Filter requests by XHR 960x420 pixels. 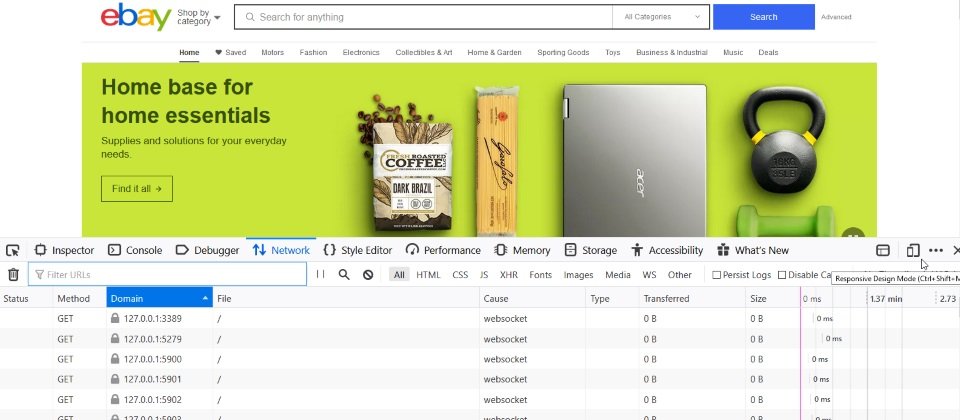[509, 275]
